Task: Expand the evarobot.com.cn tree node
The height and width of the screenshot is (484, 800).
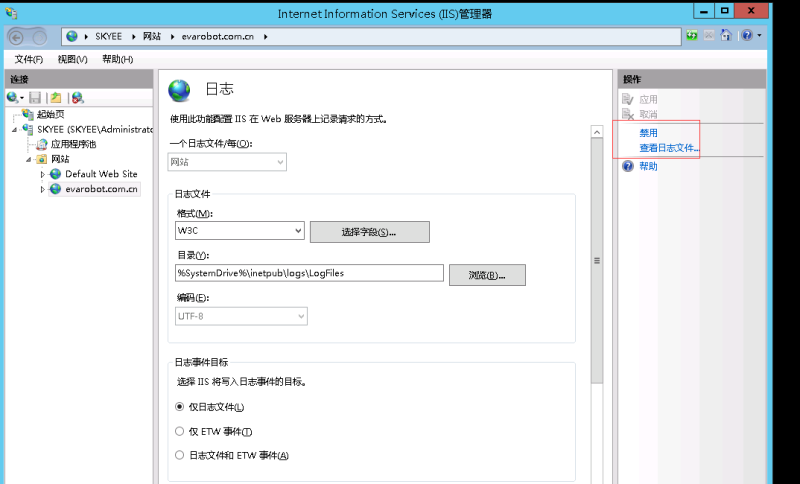Action: (43, 189)
